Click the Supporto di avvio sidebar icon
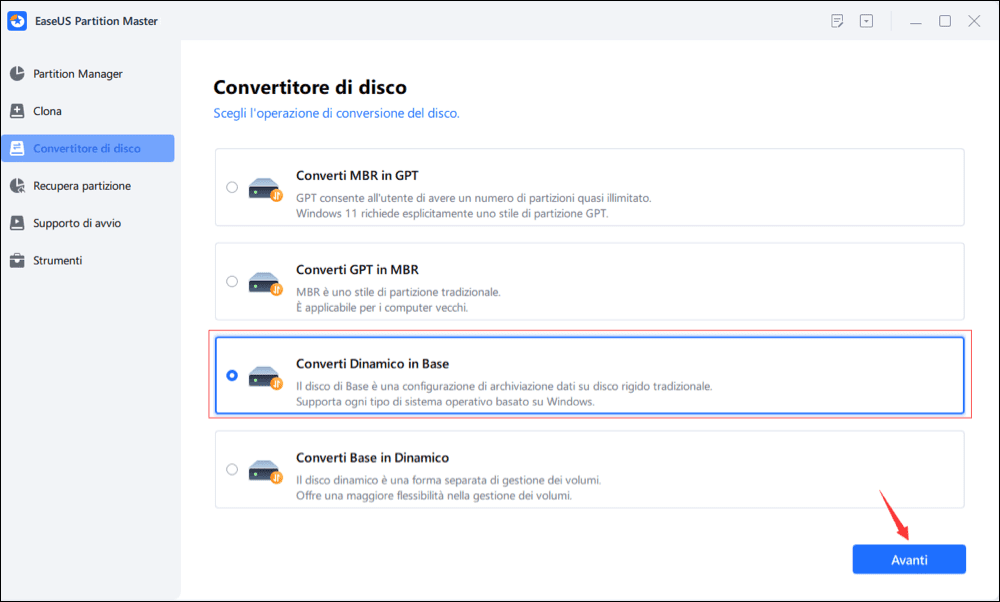The width and height of the screenshot is (1000, 602). pyautogui.click(x=17, y=223)
